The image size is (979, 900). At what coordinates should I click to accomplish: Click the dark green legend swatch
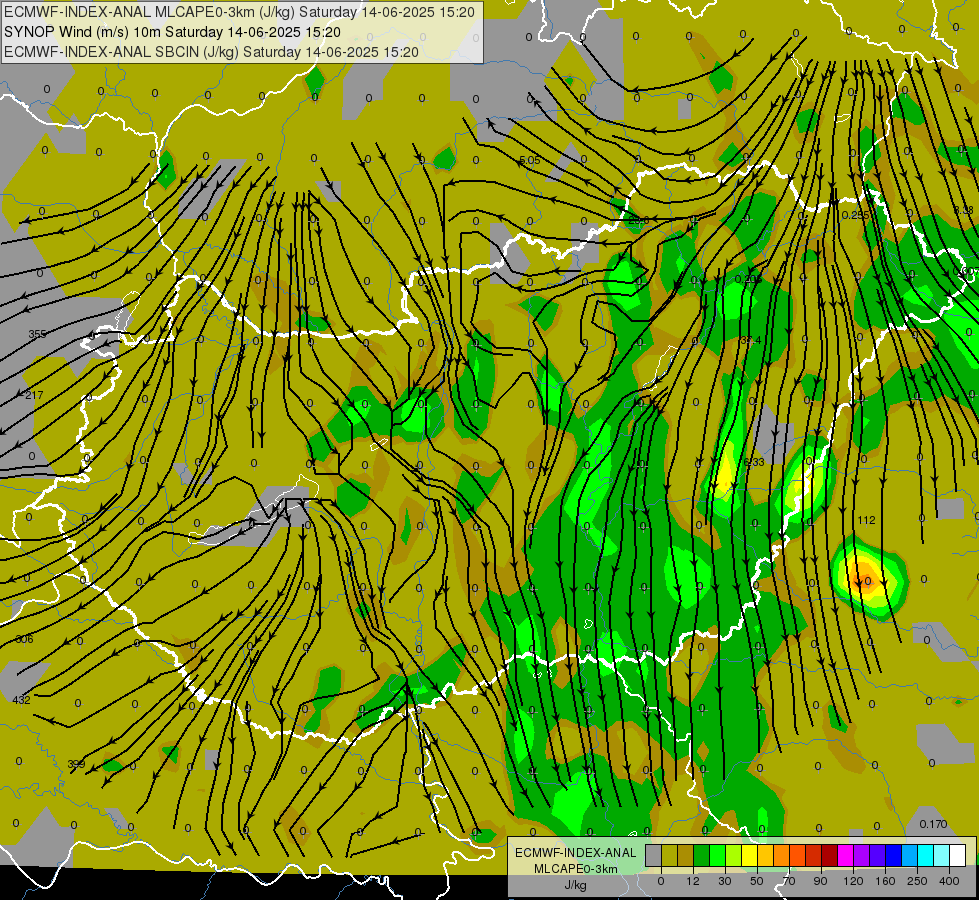point(702,855)
